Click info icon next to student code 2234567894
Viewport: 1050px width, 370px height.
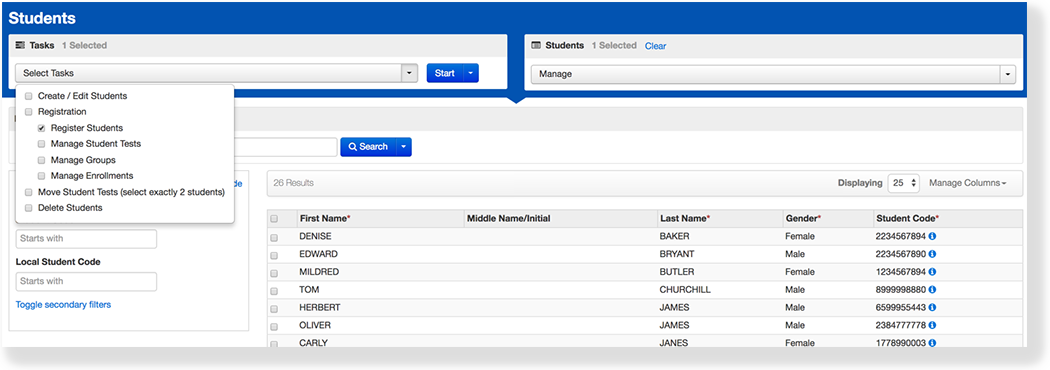[932, 236]
